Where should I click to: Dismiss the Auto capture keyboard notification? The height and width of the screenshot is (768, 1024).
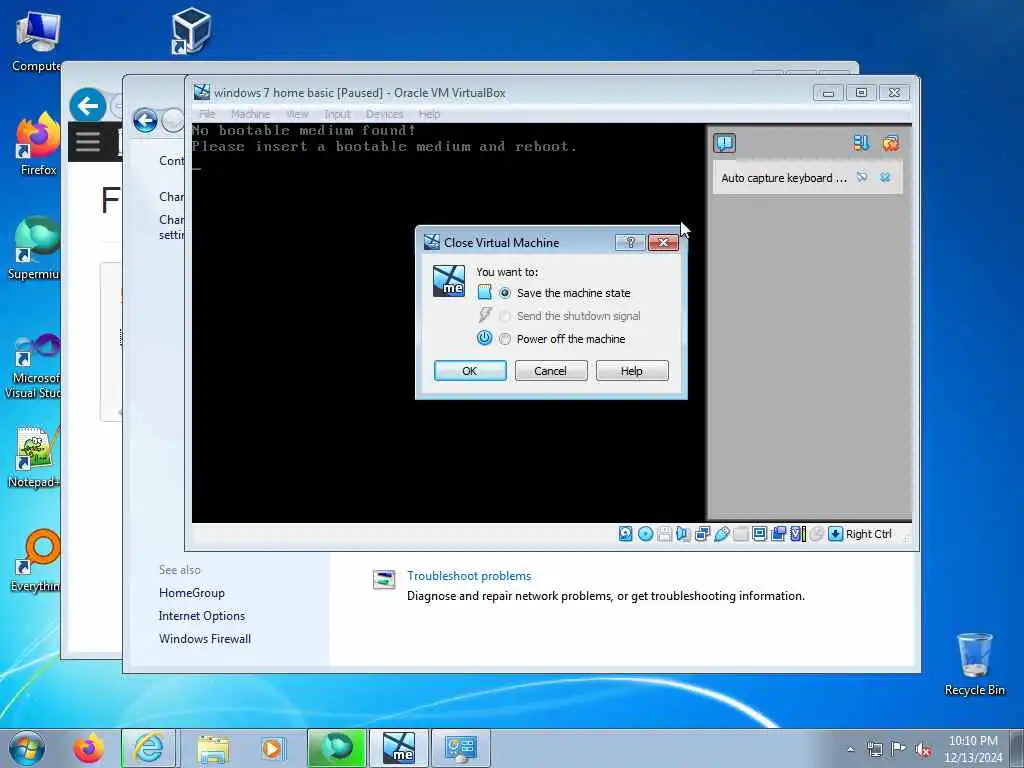coord(886,177)
